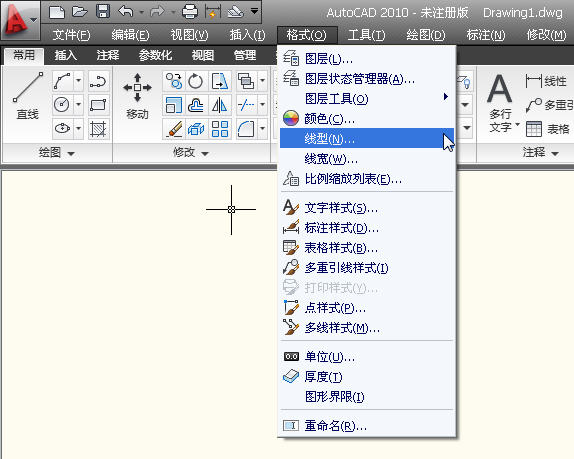Choose 颜色(C)... with color wheel icon
Image resolution: width=574 pixels, height=459 pixels.
coord(367,118)
